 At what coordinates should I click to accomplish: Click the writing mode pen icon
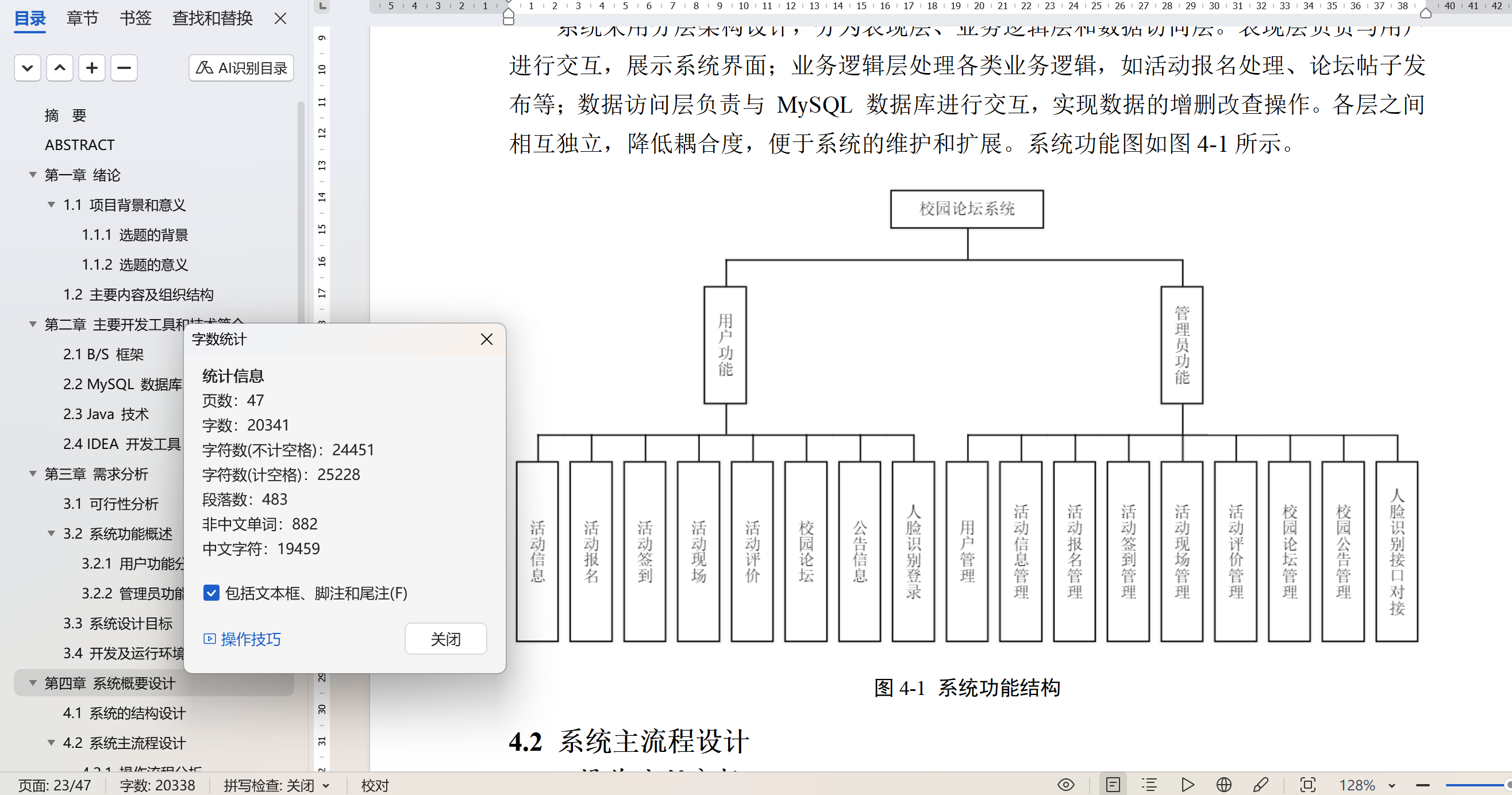click(x=1261, y=785)
